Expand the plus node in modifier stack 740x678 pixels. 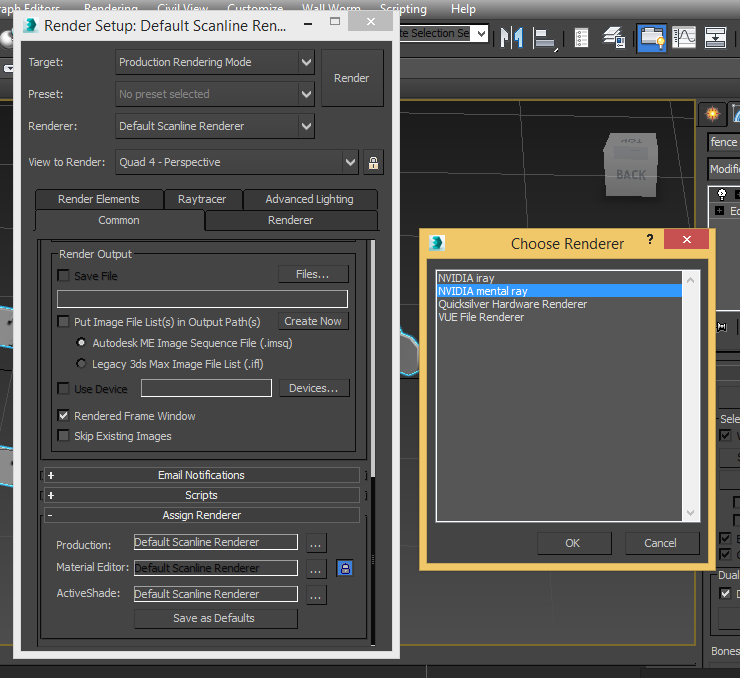click(x=719, y=211)
